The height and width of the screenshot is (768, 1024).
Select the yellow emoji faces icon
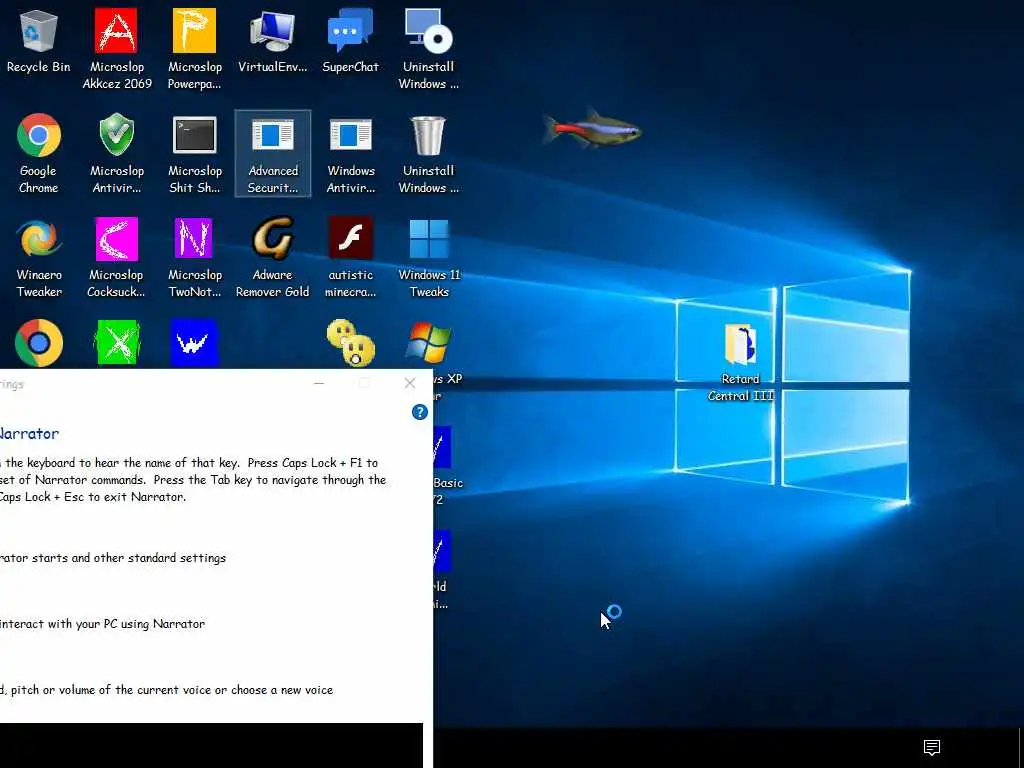pyautogui.click(x=351, y=343)
